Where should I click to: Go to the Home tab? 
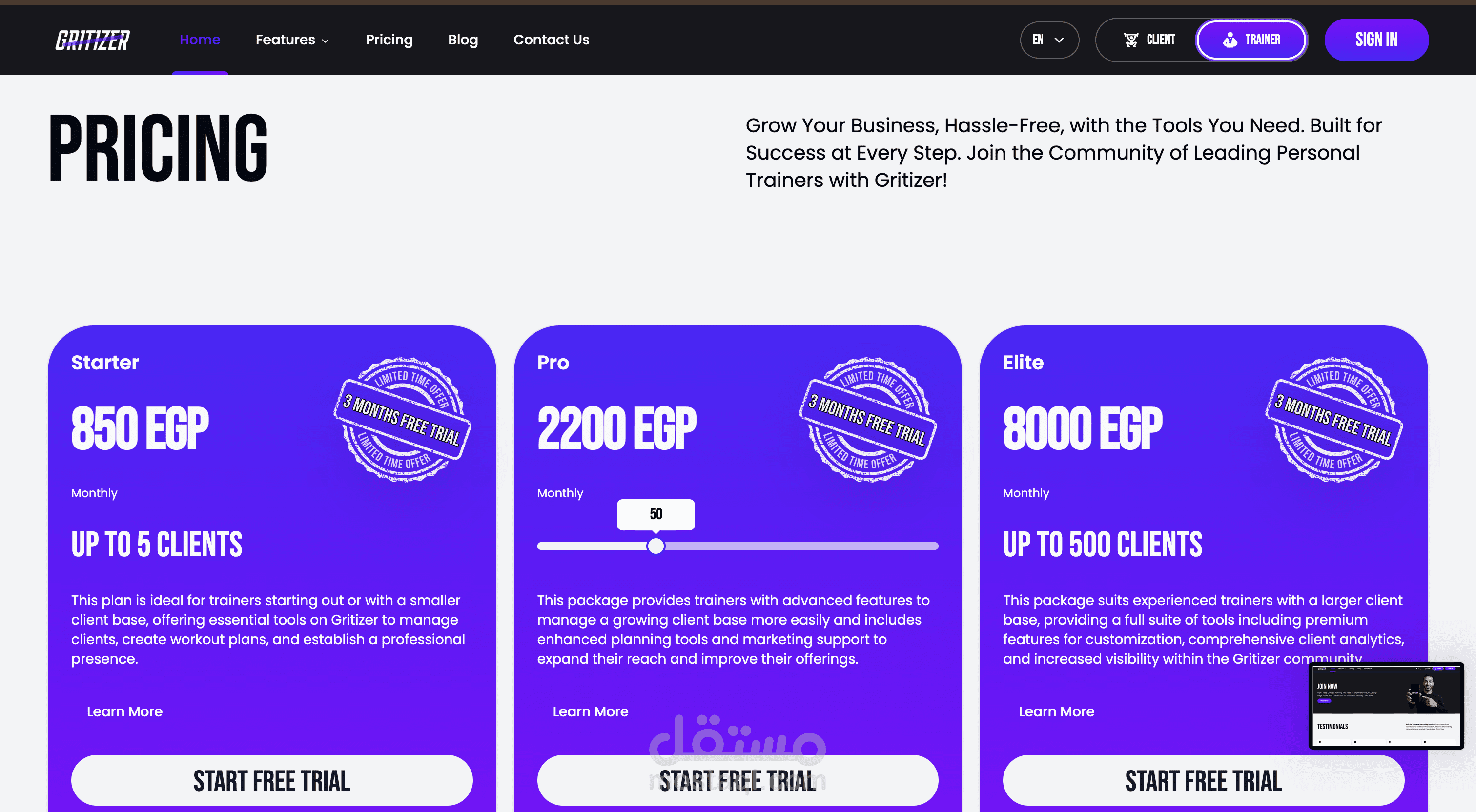[200, 40]
